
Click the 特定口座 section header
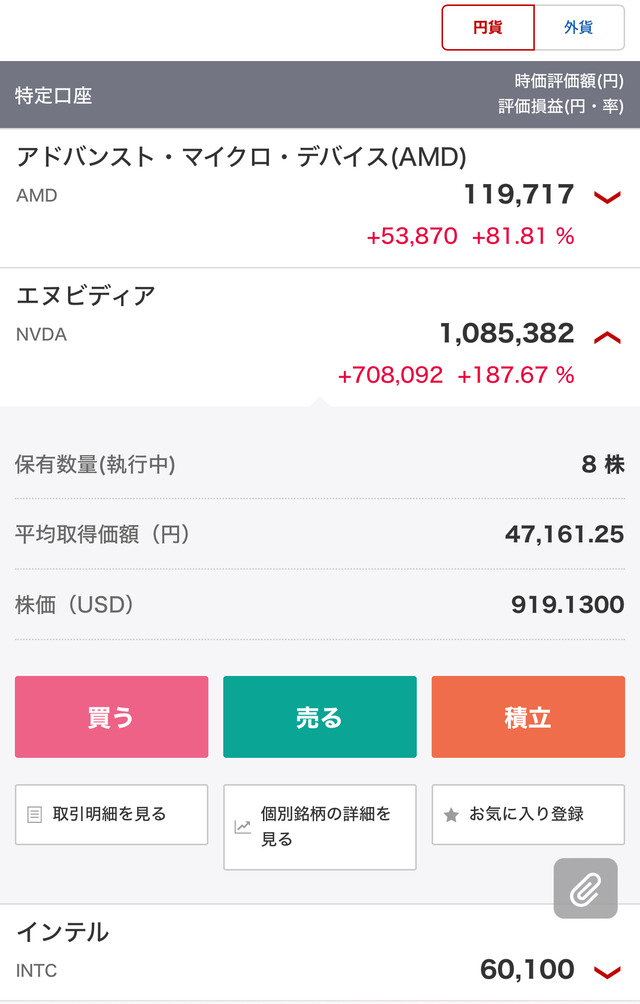320,95
